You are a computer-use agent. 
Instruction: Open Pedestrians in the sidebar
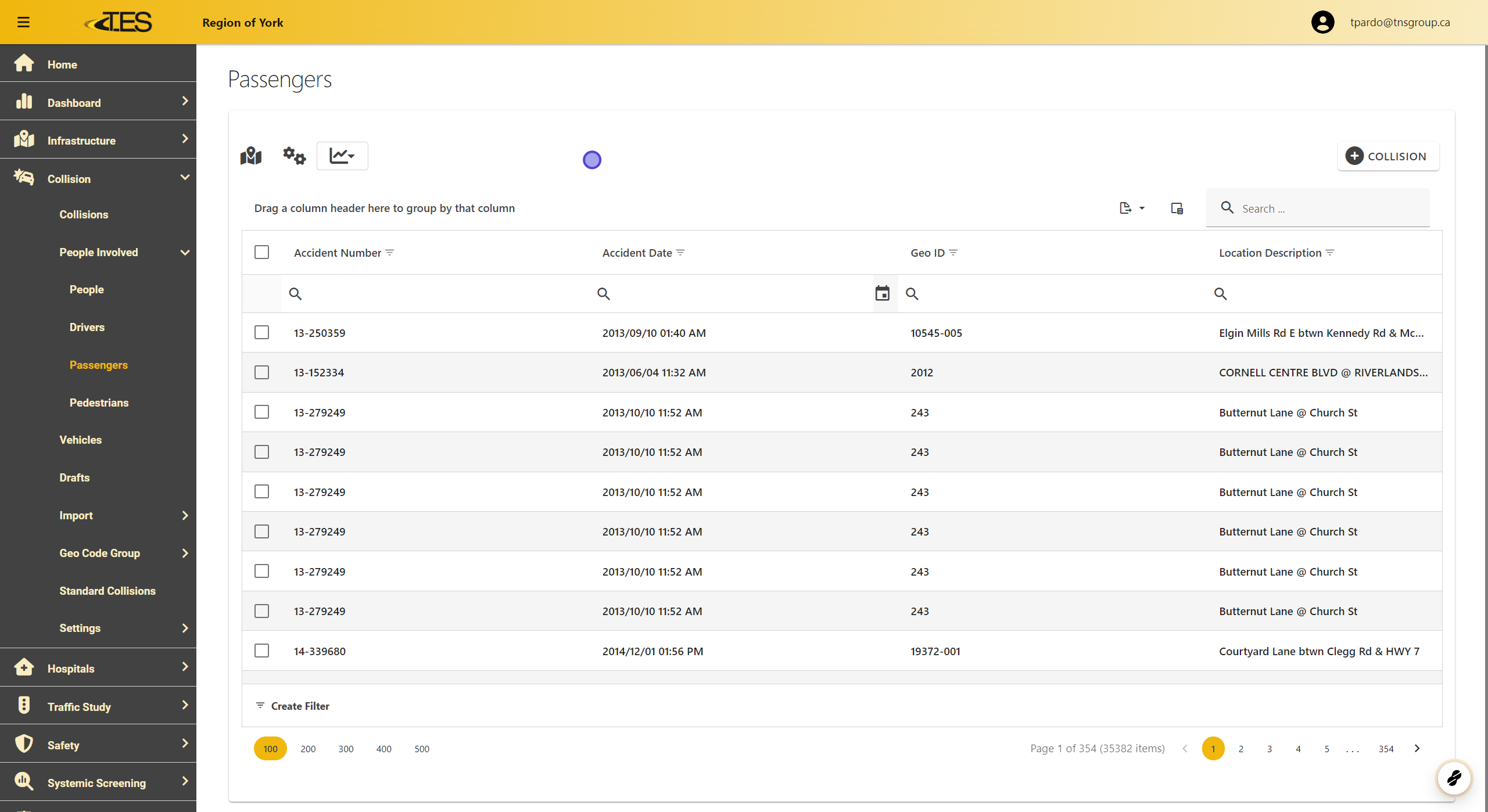(x=99, y=403)
